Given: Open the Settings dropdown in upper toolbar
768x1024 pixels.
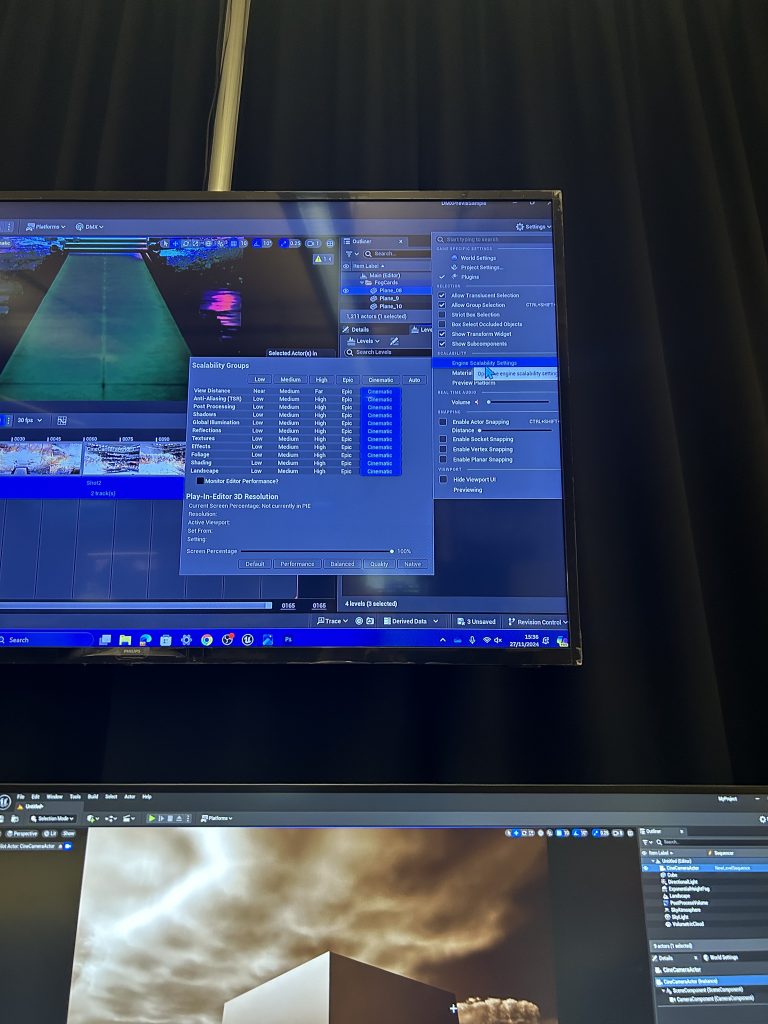Looking at the screenshot, I should click(533, 227).
